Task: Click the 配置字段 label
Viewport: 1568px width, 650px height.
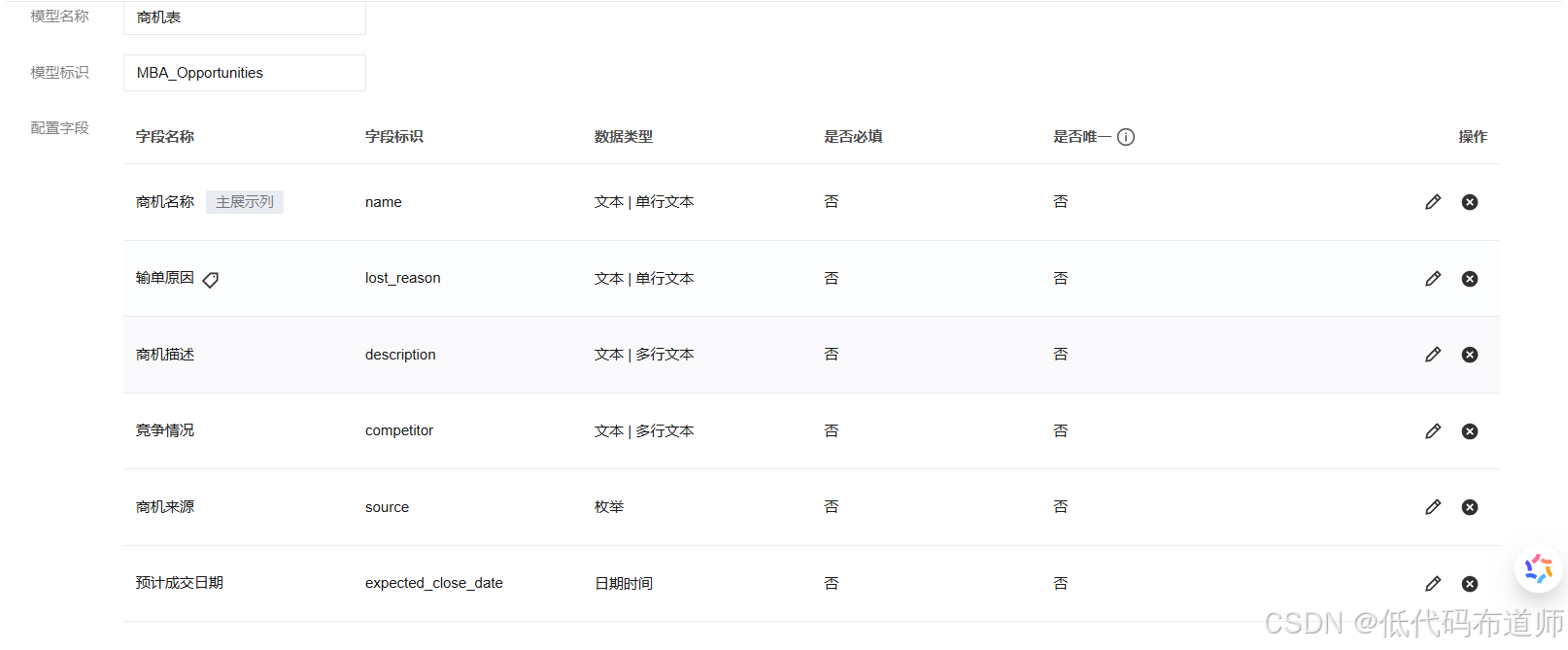Action: point(59,128)
